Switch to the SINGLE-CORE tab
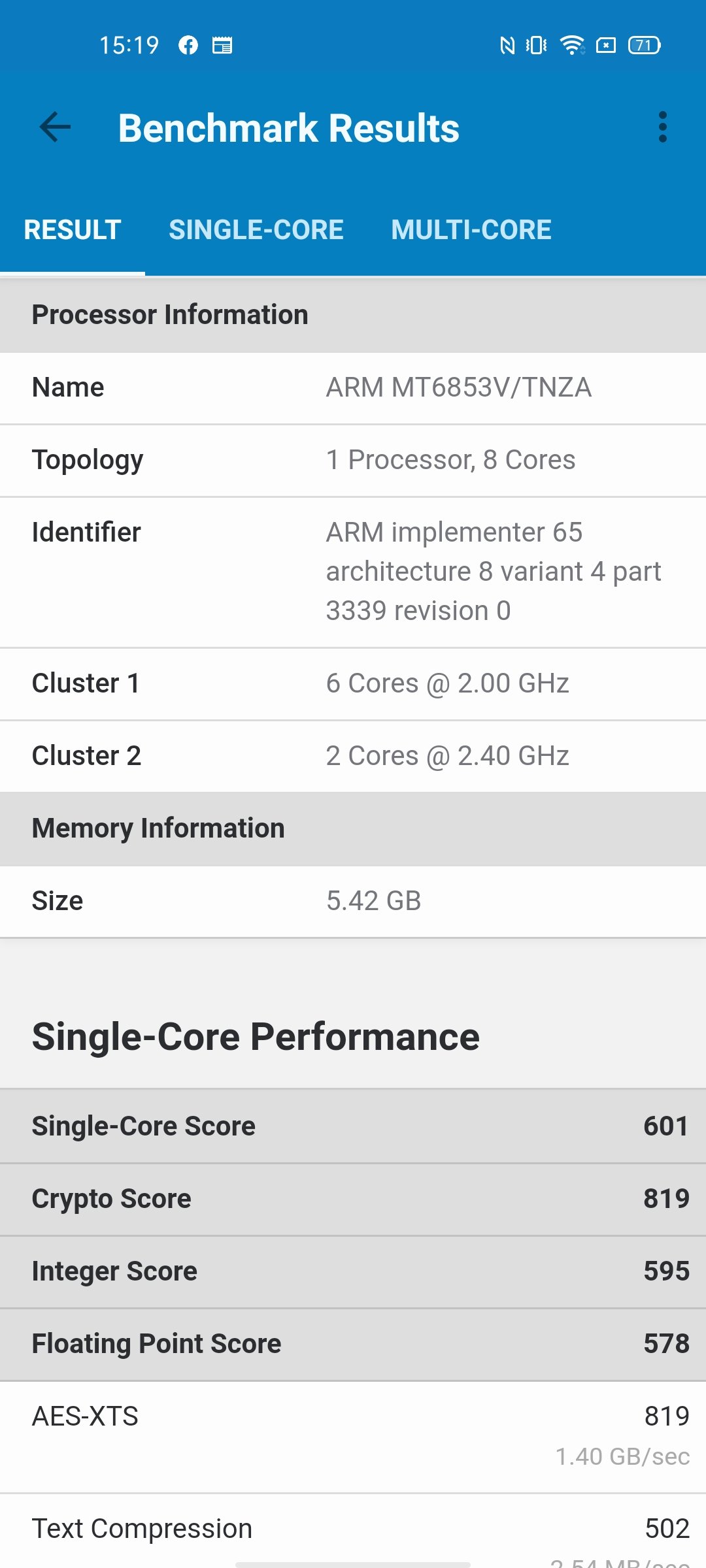The image size is (706, 1568). pos(256,230)
